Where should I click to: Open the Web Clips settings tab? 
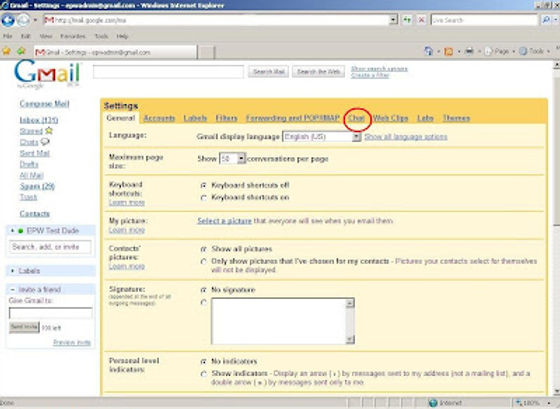pyautogui.click(x=390, y=118)
